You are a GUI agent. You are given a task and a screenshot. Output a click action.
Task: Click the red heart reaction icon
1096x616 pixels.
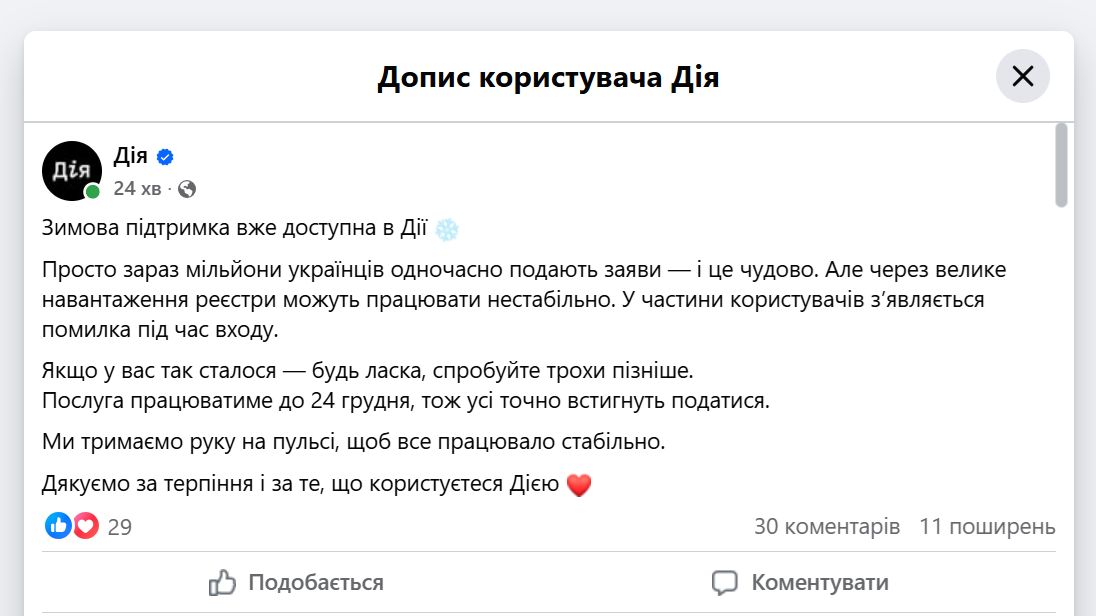click(x=85, y=526)
